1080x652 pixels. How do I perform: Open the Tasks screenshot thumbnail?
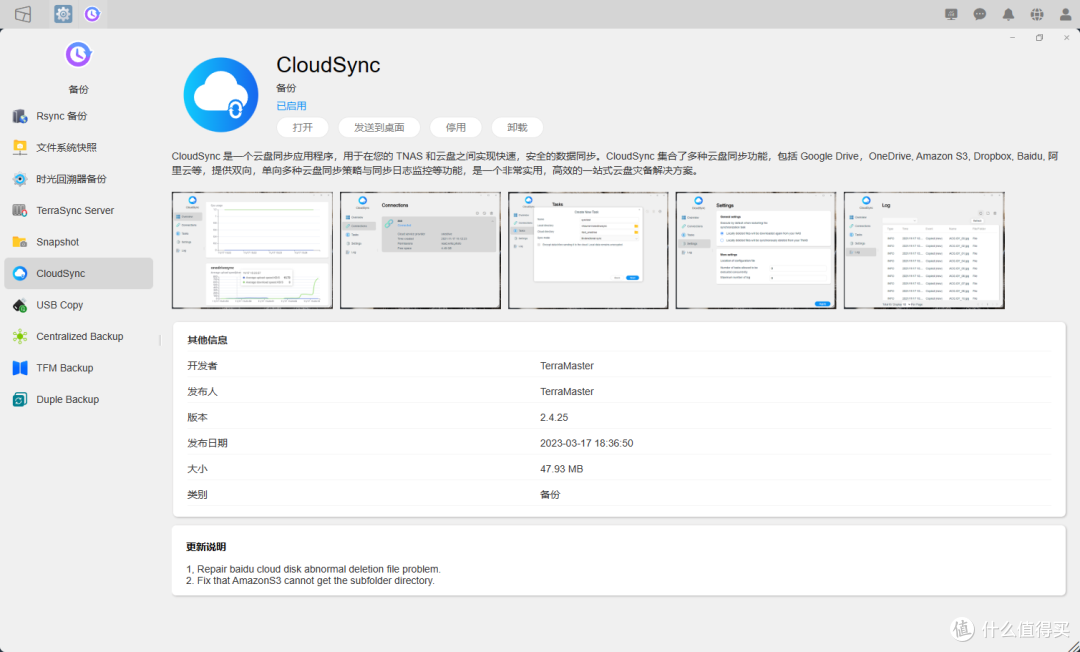pyautogui.click(x=588, y=251)
